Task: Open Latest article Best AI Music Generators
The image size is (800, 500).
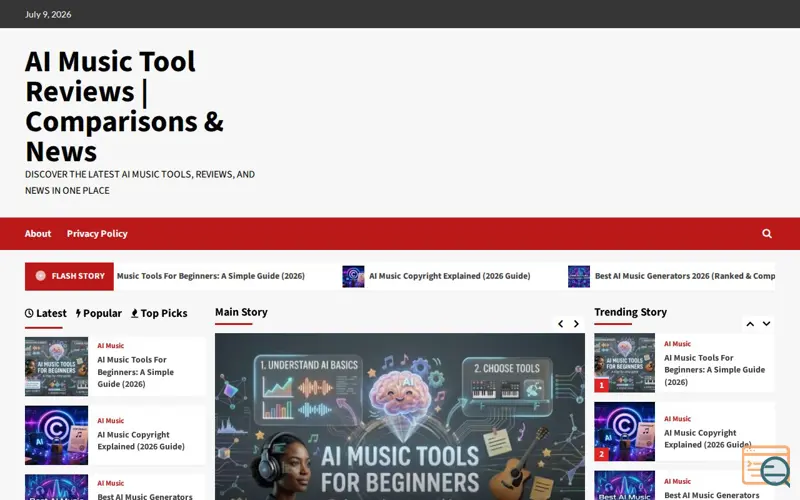Action: click(145, 496)
